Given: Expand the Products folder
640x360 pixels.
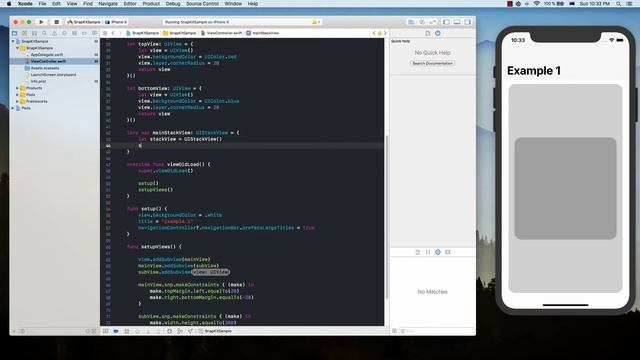Looking at the screenshot, I should [x=18, y=88].
